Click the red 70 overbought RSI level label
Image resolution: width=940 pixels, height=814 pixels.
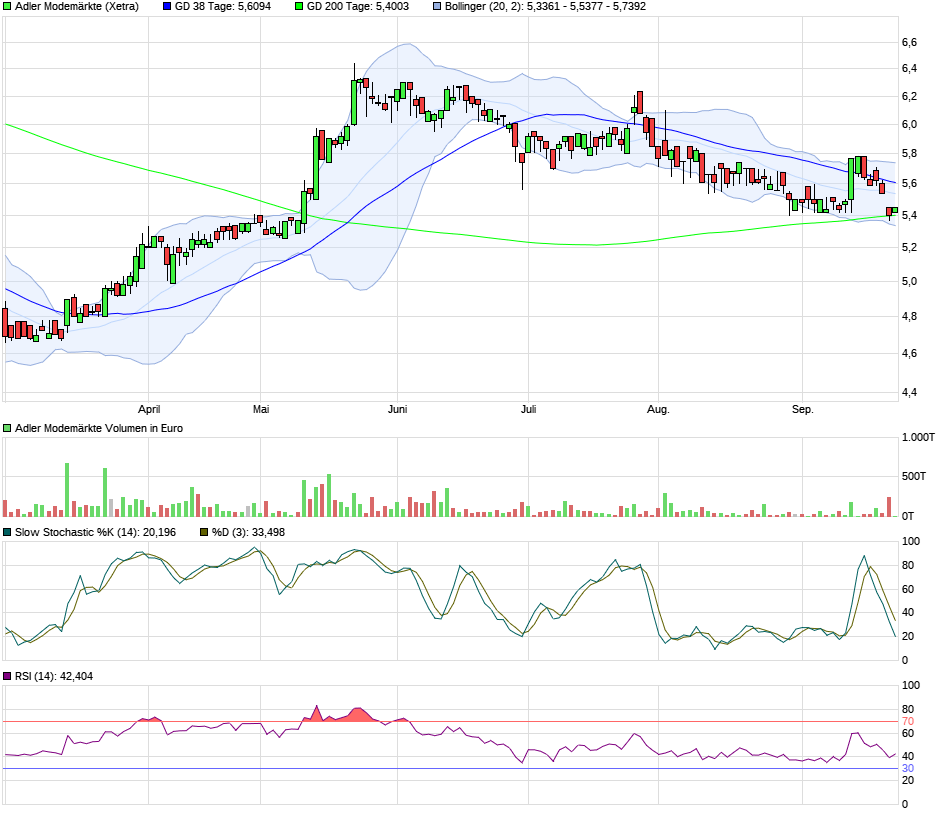click(x=908, y=721)
